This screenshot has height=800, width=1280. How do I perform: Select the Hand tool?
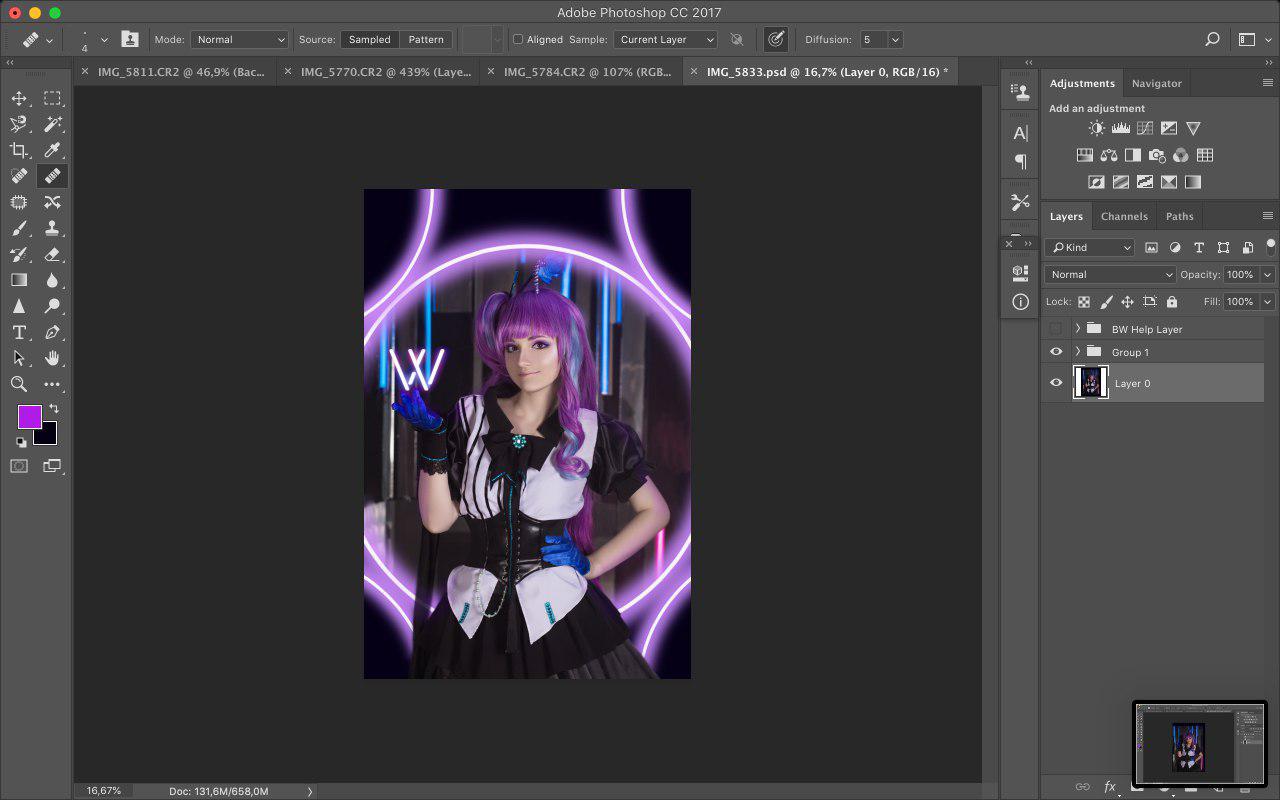(52, 358)
